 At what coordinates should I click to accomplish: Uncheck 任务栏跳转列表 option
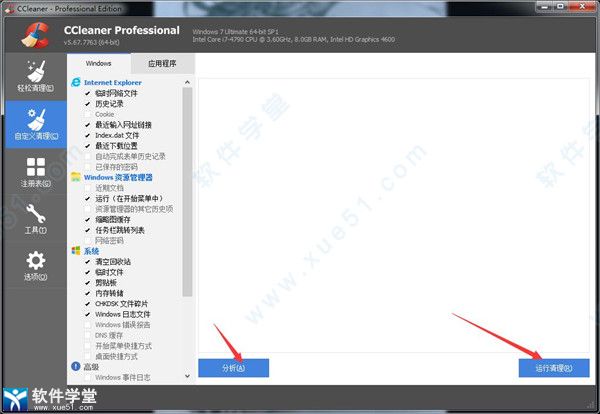tap(88, 230)
